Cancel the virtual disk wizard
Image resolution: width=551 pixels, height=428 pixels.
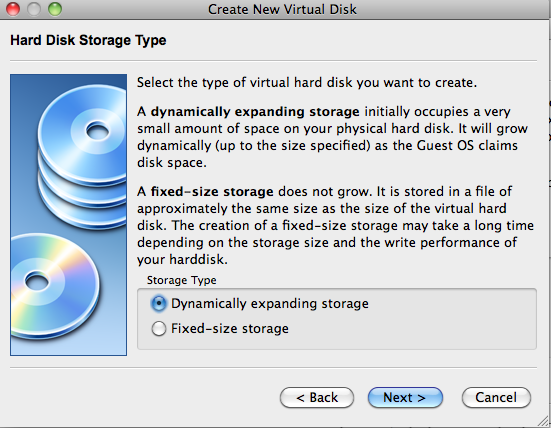496,397
